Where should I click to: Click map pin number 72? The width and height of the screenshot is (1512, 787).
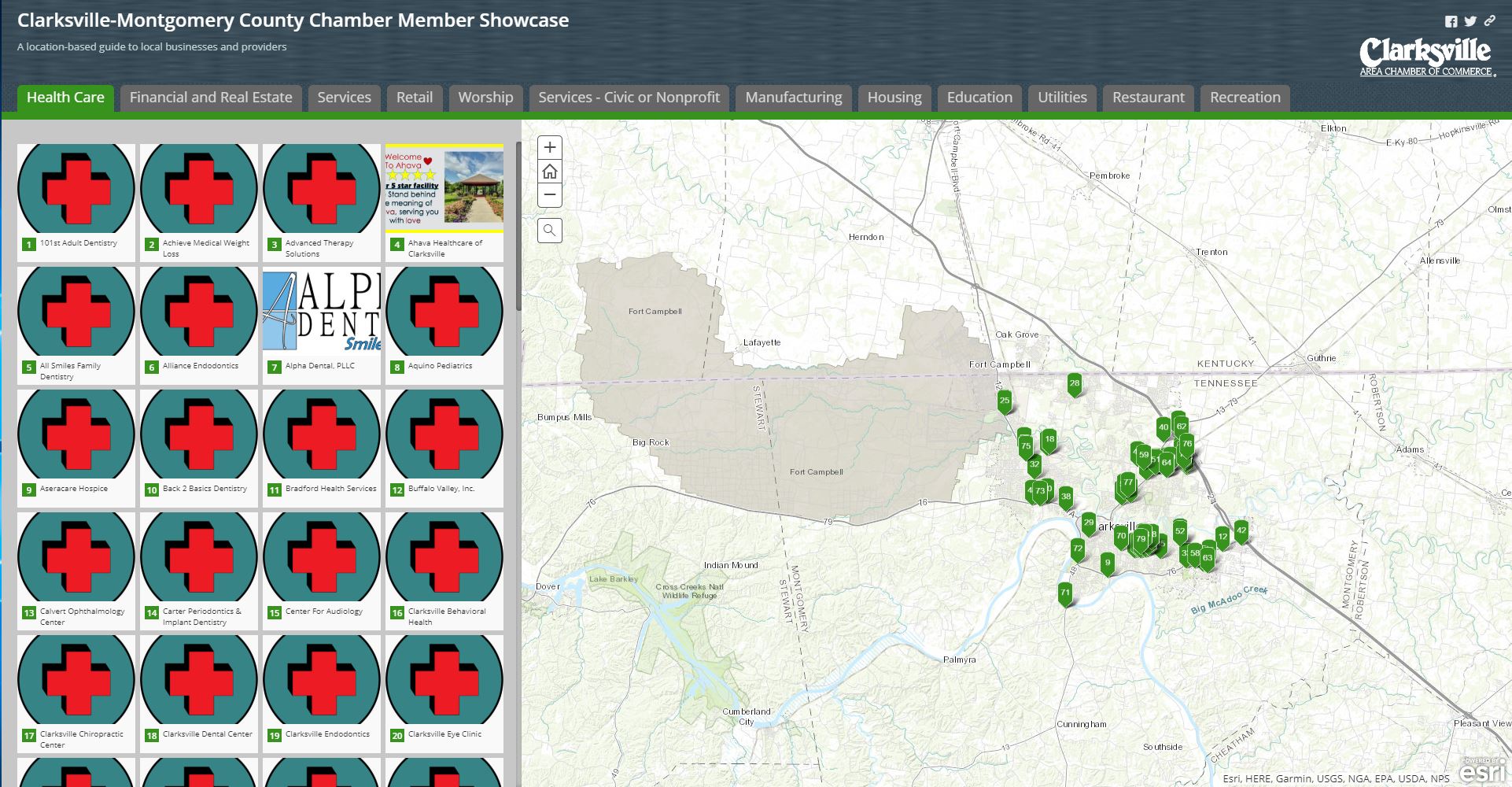(x=1078, y=549)
